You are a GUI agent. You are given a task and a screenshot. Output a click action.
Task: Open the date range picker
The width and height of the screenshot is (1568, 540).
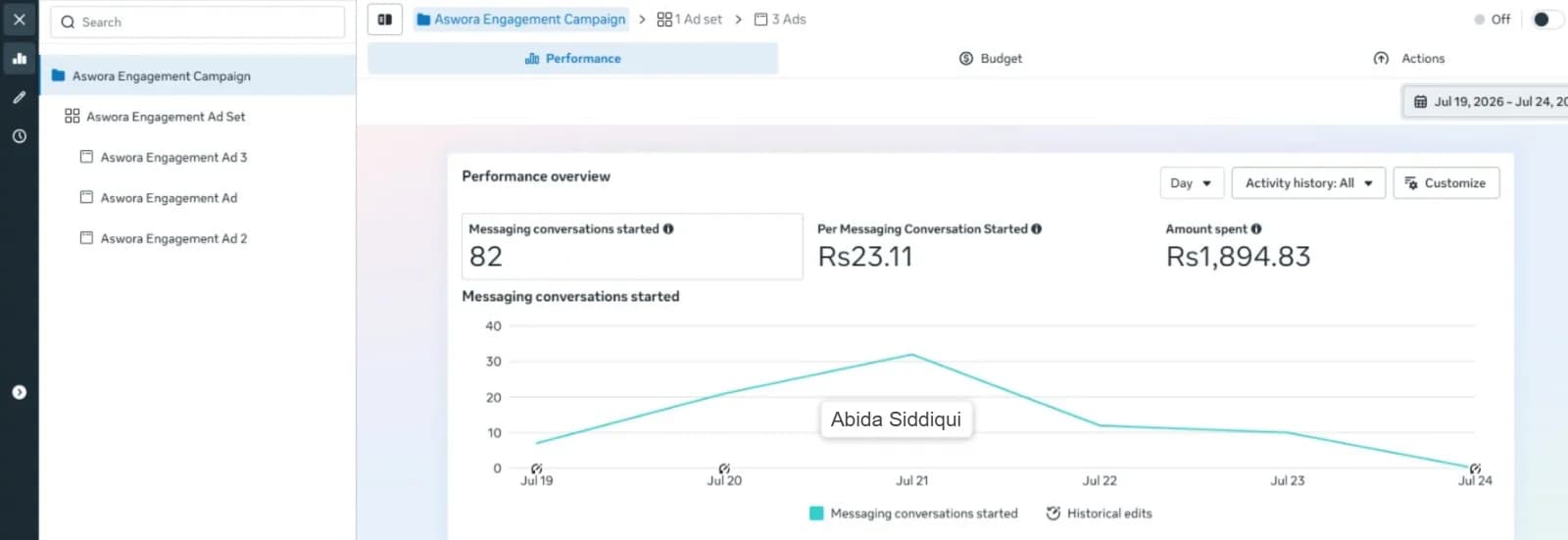(1488, 102)
